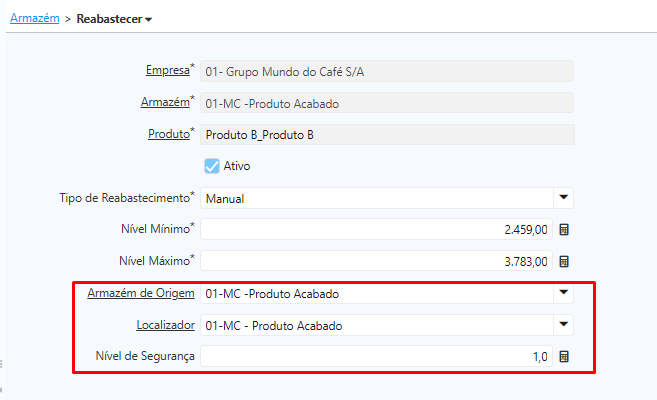
Task: Expand Tipo de Reabastecimento dropdown
Action: point(564,198)
